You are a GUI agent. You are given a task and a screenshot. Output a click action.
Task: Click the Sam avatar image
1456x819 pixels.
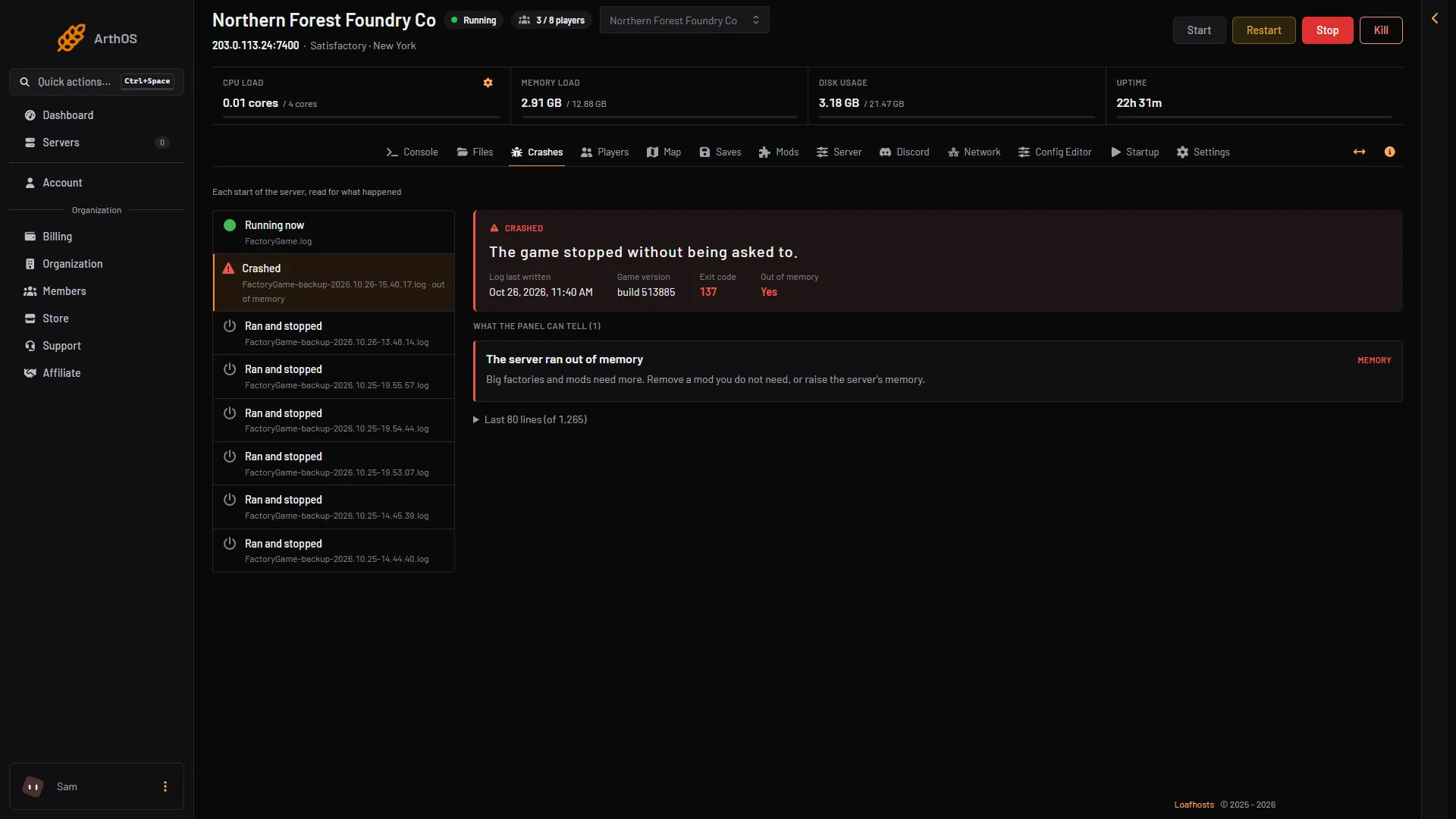pyautogui.click(x=33, y=786)
